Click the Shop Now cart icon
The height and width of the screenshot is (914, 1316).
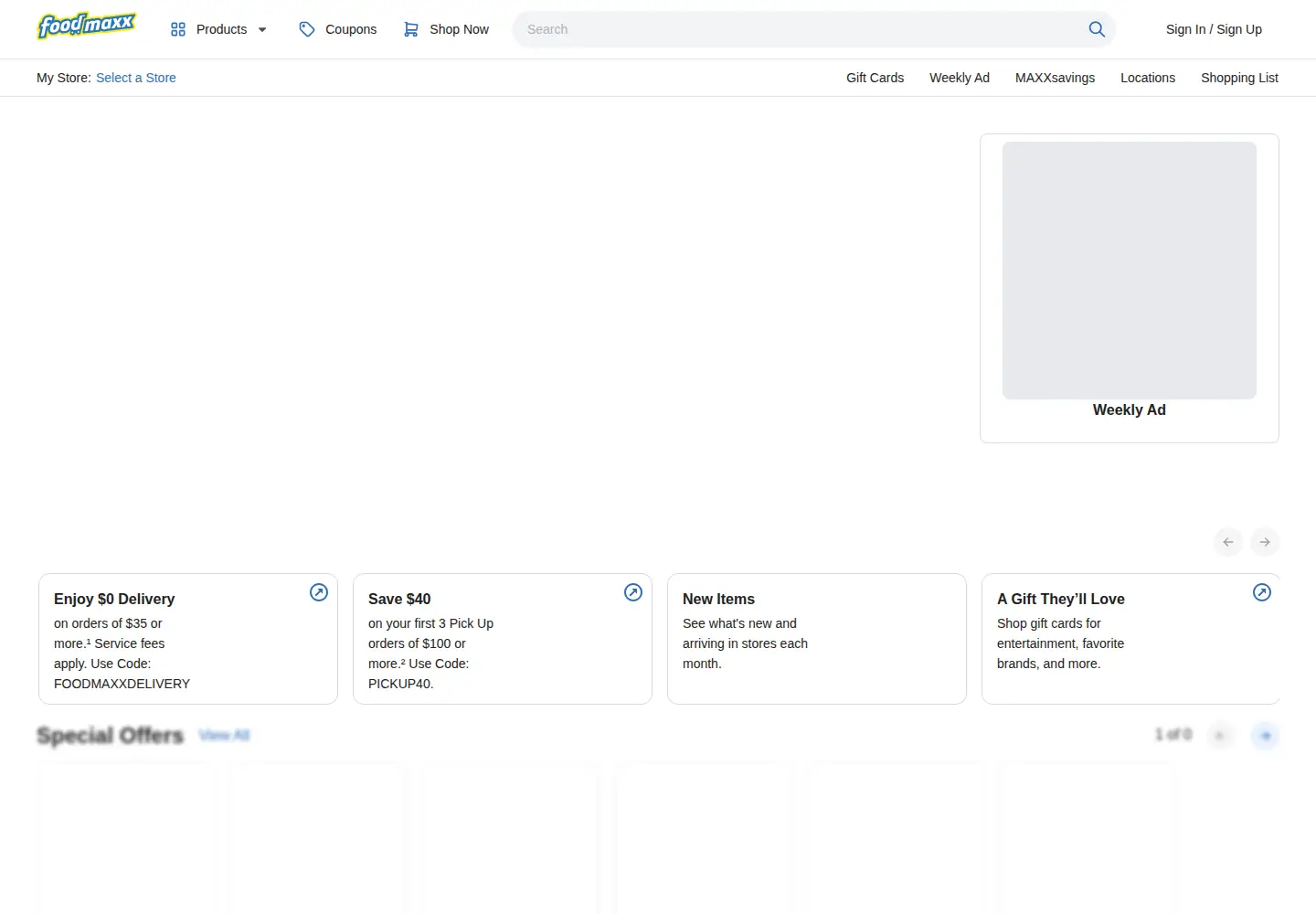[x=411, y=29]
